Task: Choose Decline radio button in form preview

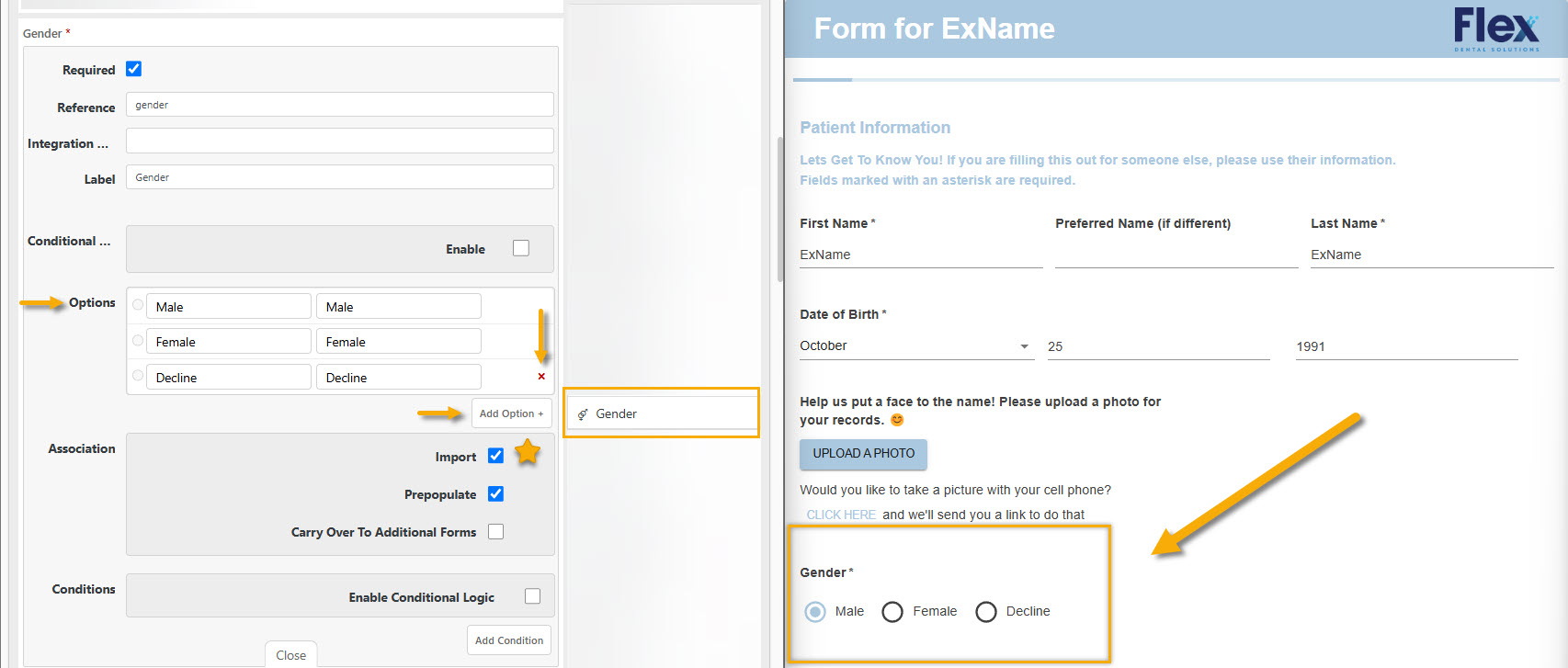Action: coord(986,612)
